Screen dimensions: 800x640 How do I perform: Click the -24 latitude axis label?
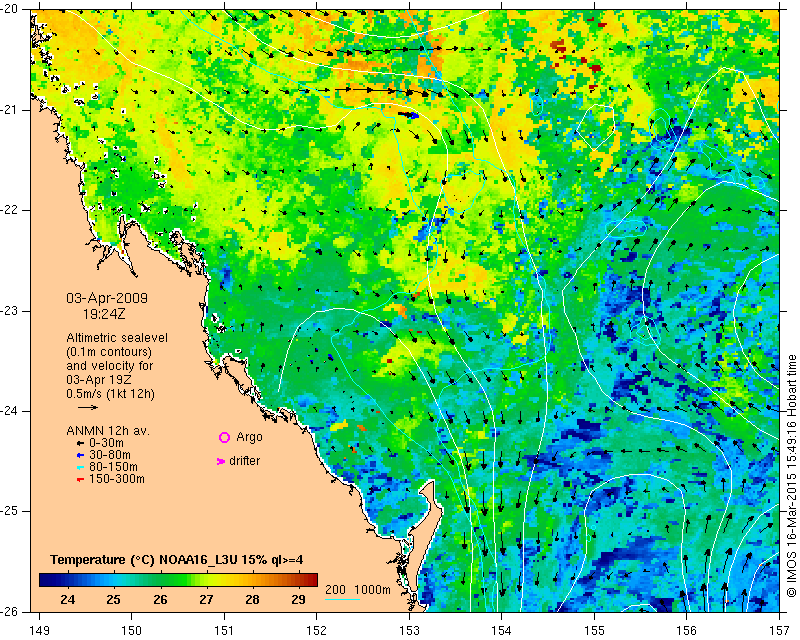pyautogui.click(x=11, y=411)
